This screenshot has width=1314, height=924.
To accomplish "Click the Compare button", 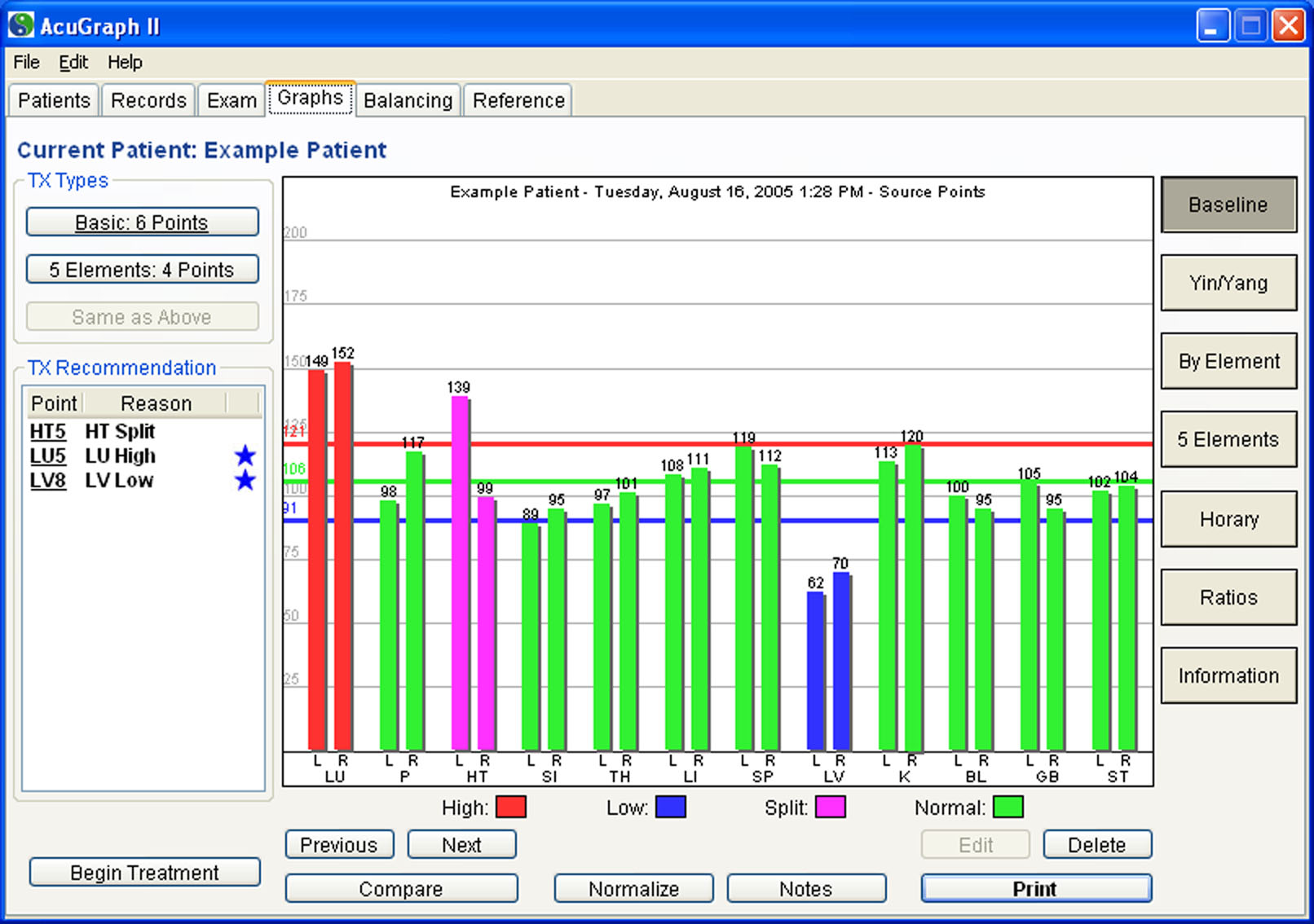I will click(401, 889).
